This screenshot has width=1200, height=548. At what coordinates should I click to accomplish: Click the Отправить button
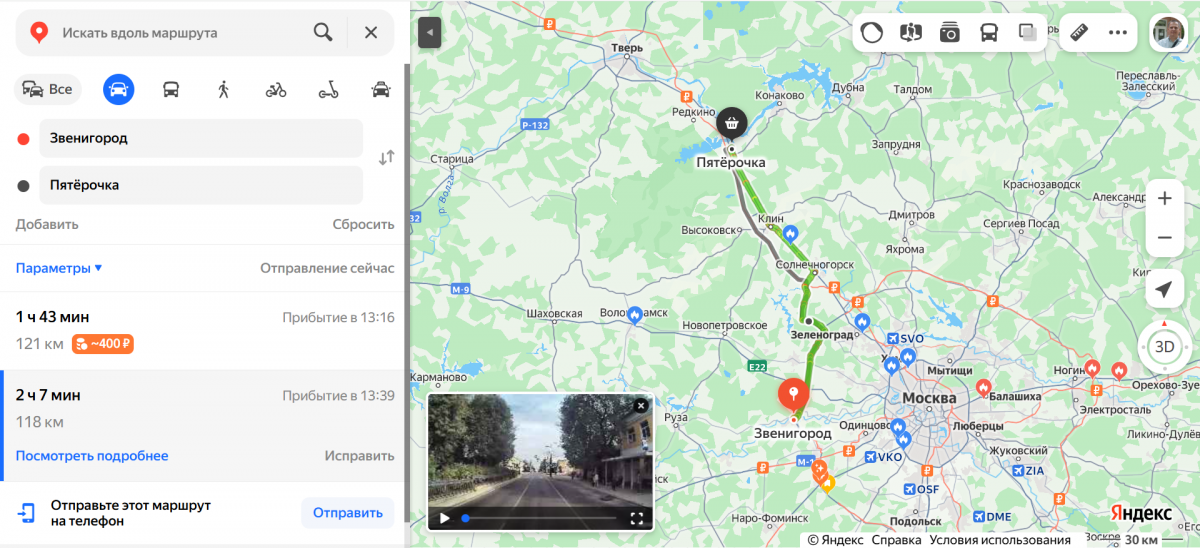tap(348, 513)
